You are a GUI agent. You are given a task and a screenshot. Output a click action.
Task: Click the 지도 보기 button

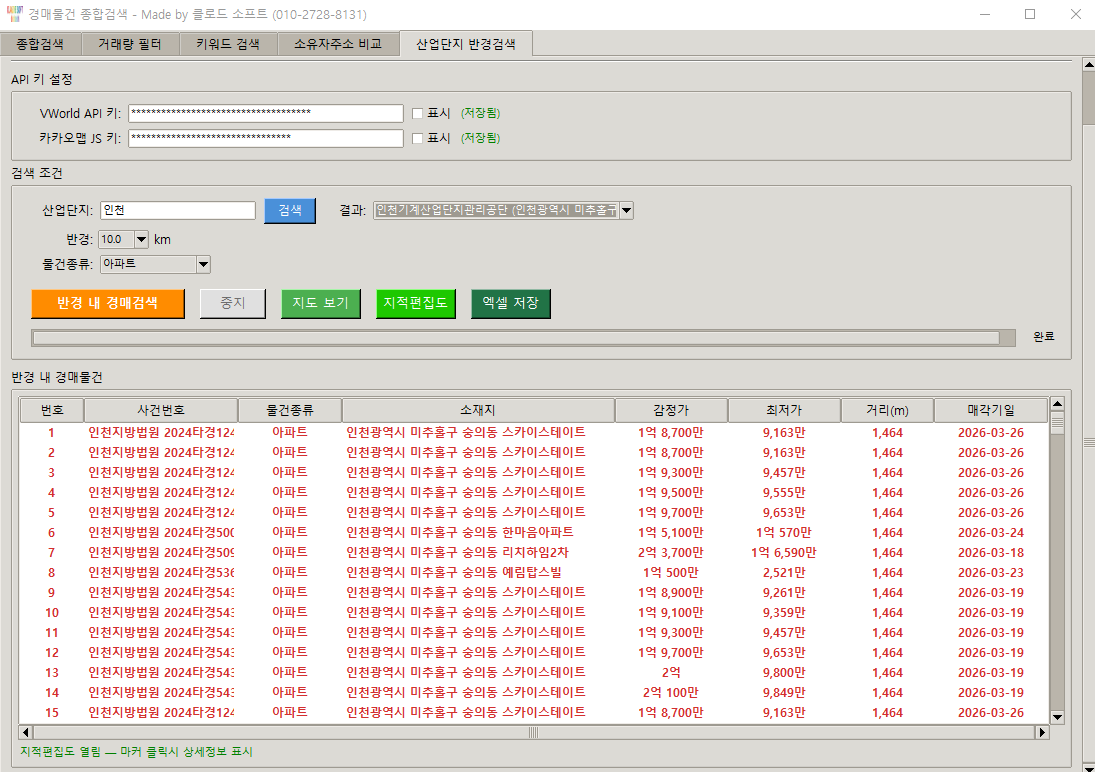tap(320, 303)
